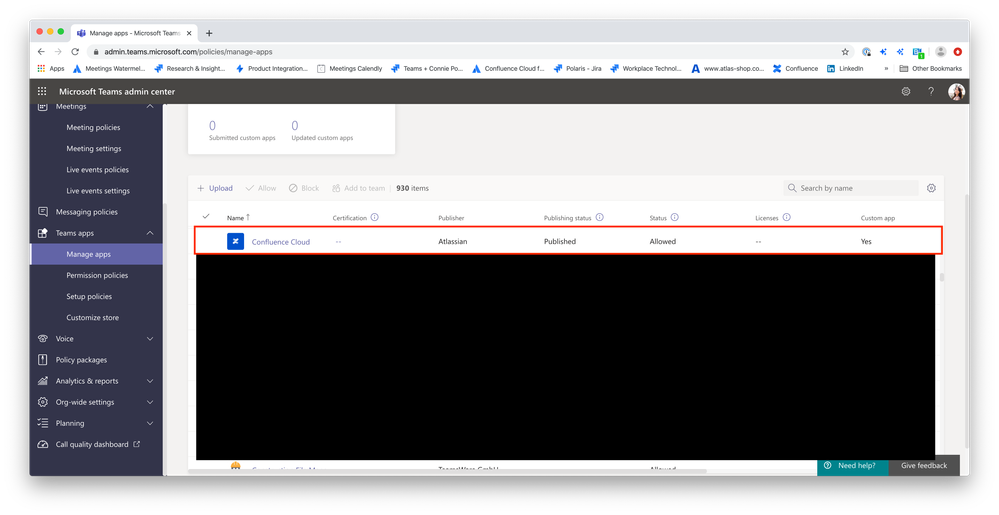
Task: Open the Confluence Cloud app link
Action: tap(280, 242)
